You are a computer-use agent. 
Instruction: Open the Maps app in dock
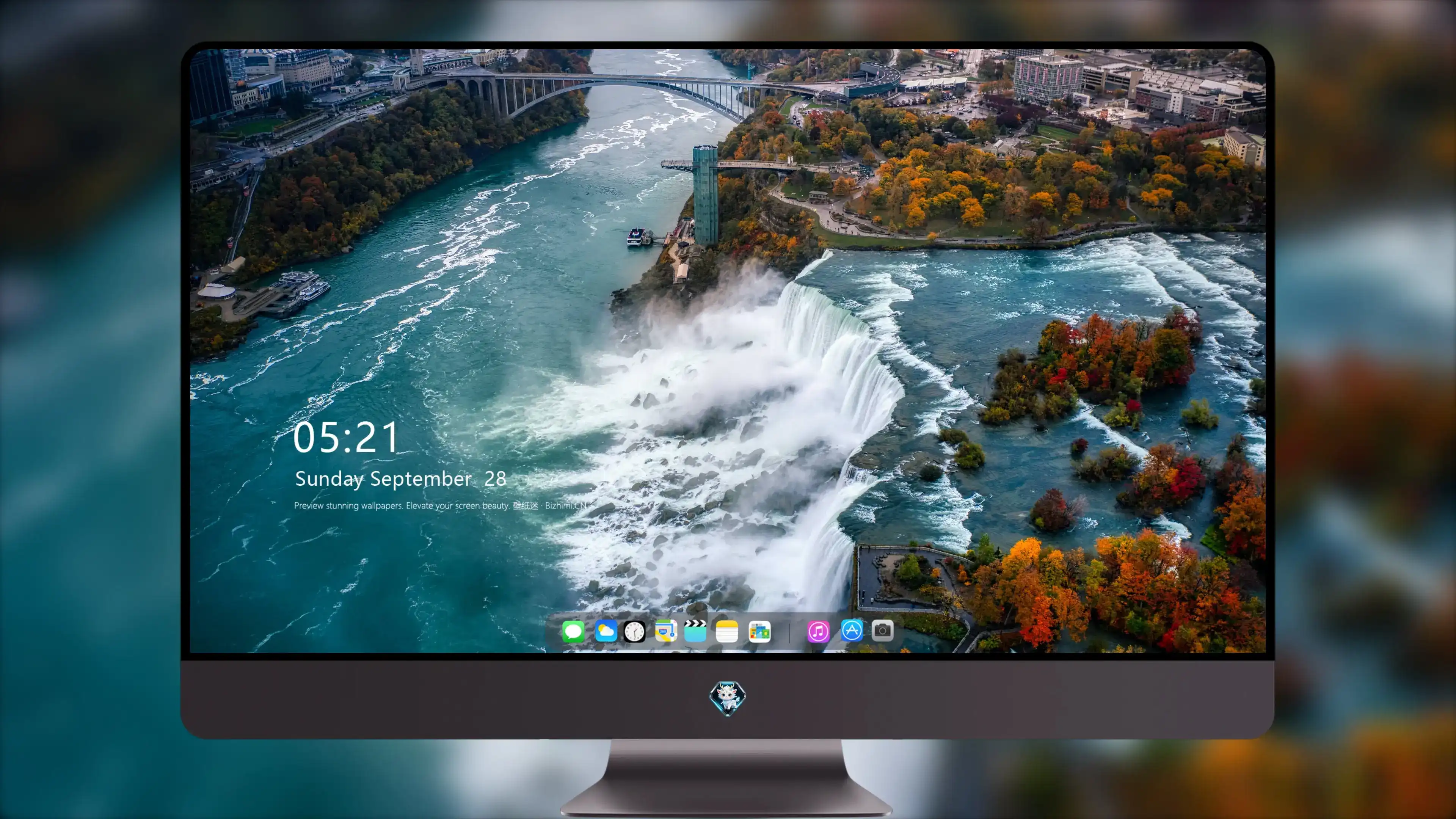[666, 631]
